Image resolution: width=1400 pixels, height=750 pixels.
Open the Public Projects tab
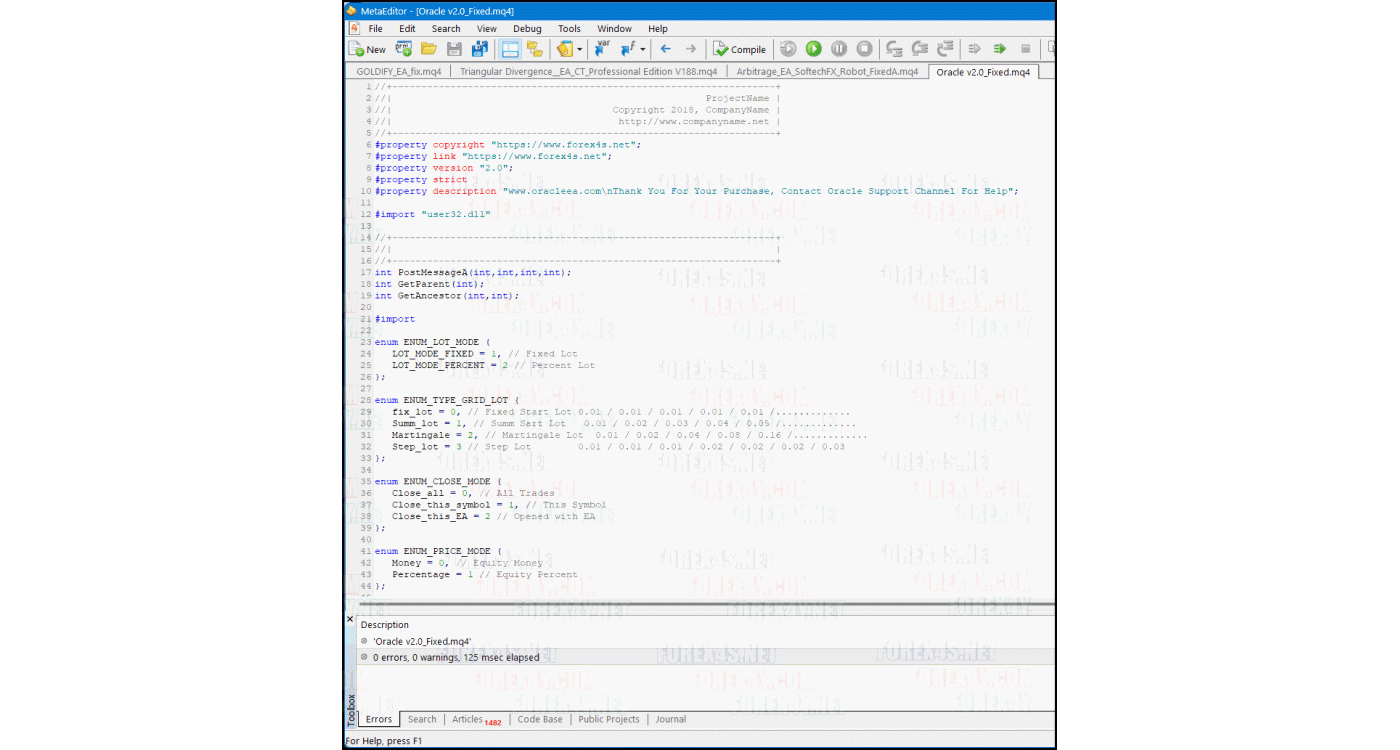click(x=609, y=719)
